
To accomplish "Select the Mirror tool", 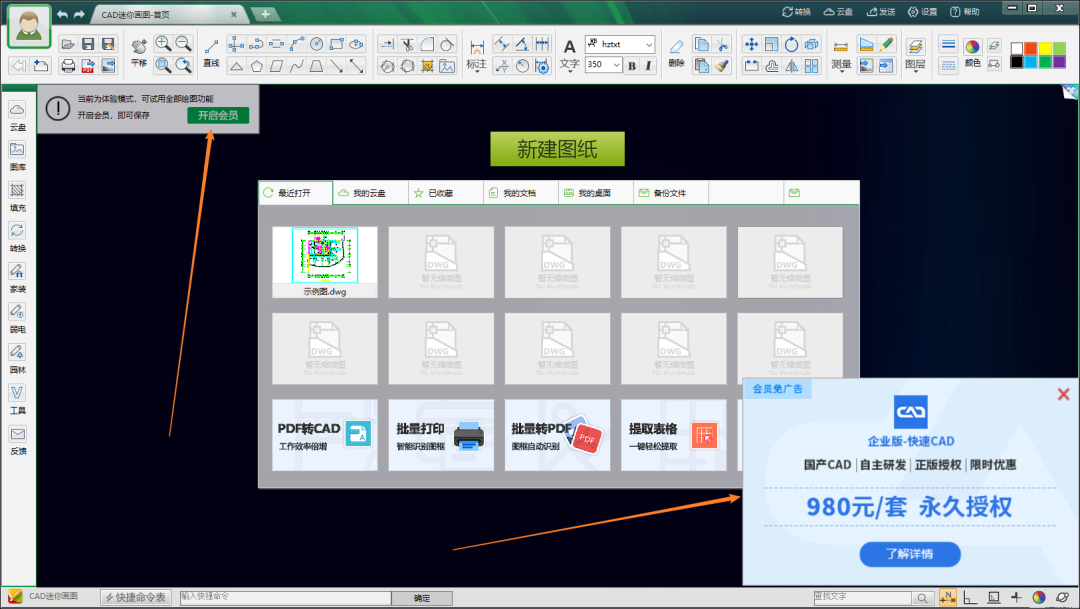I will tap(791, 65).
